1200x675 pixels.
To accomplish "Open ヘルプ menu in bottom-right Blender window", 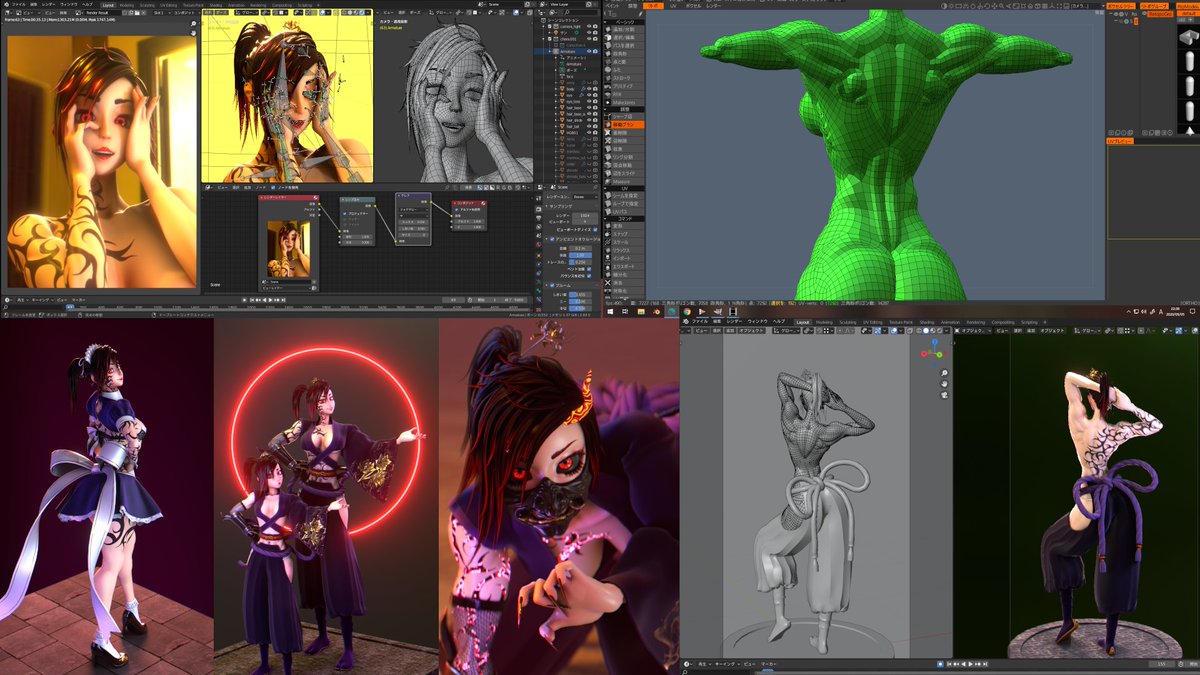I will pyautogui.click(x=779, y=321).
